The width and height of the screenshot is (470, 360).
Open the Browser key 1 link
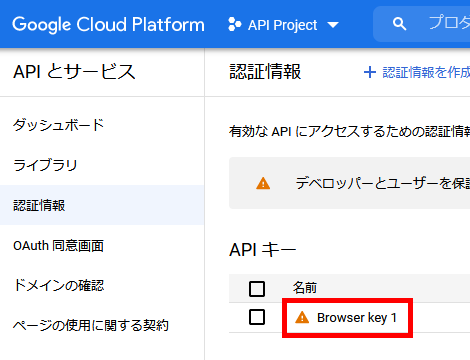[x=357, y=318]
